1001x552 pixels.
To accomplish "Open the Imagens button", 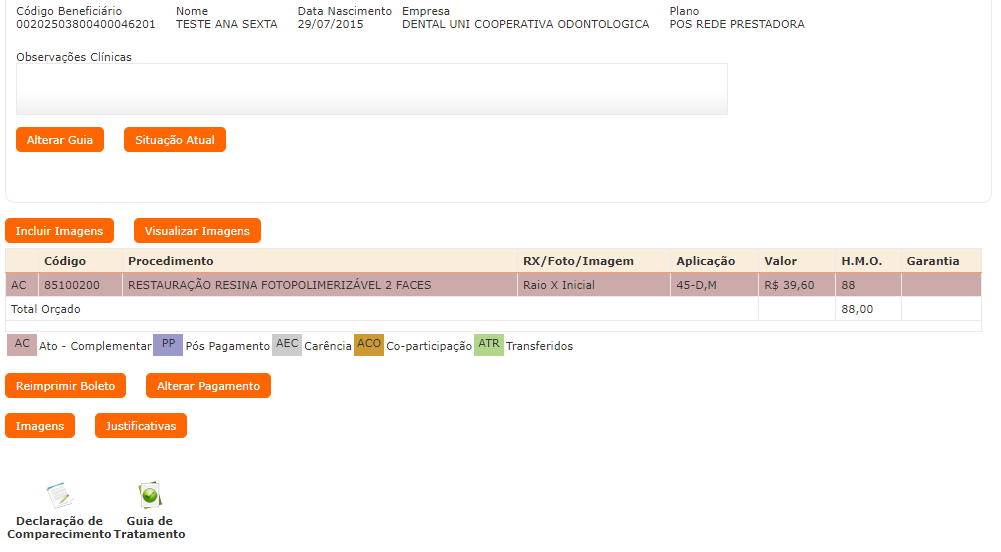I will [40, 426].
